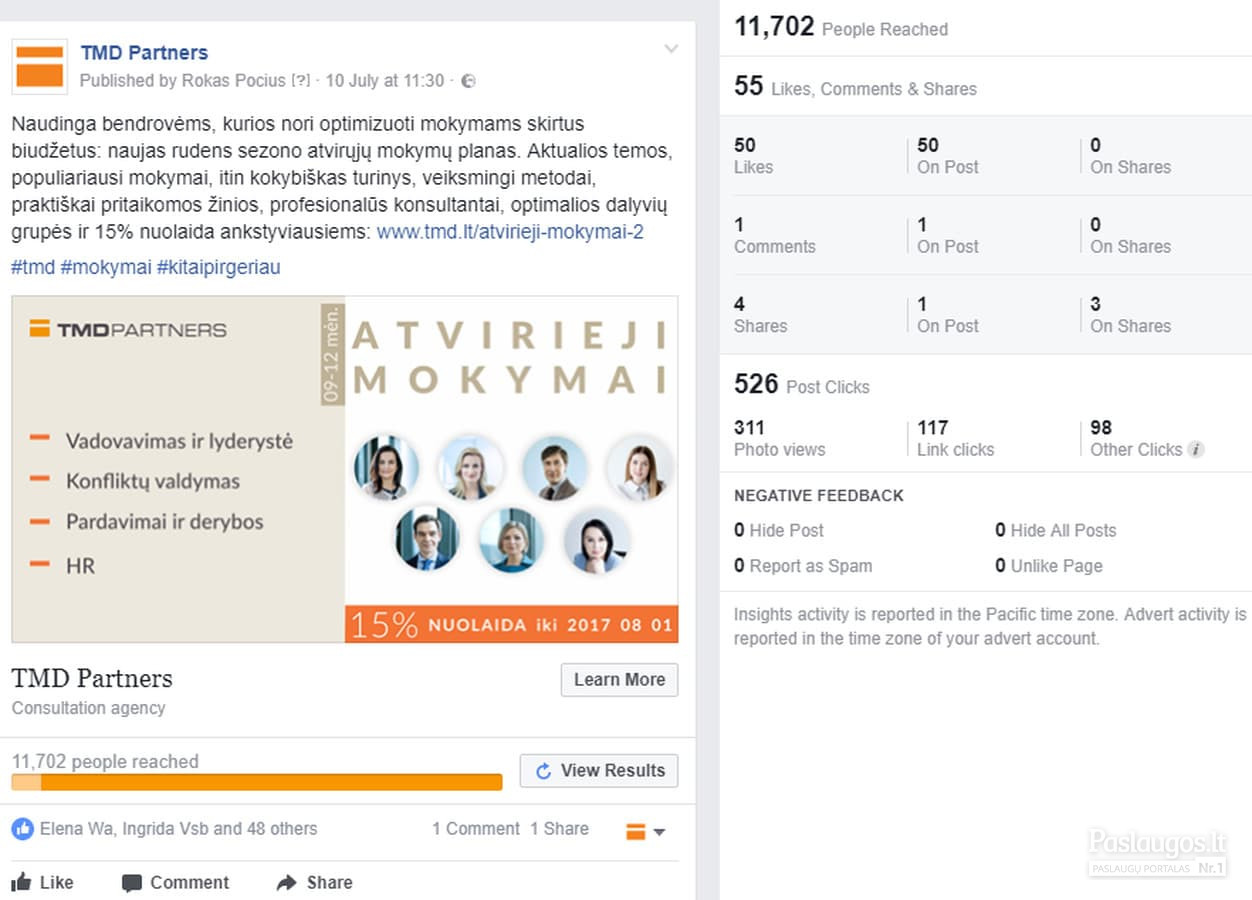The image size is (1252, 900).
Task: Click the 0 Unlike Page entry
Action: pyautogui.click(x=1049, y=566)
